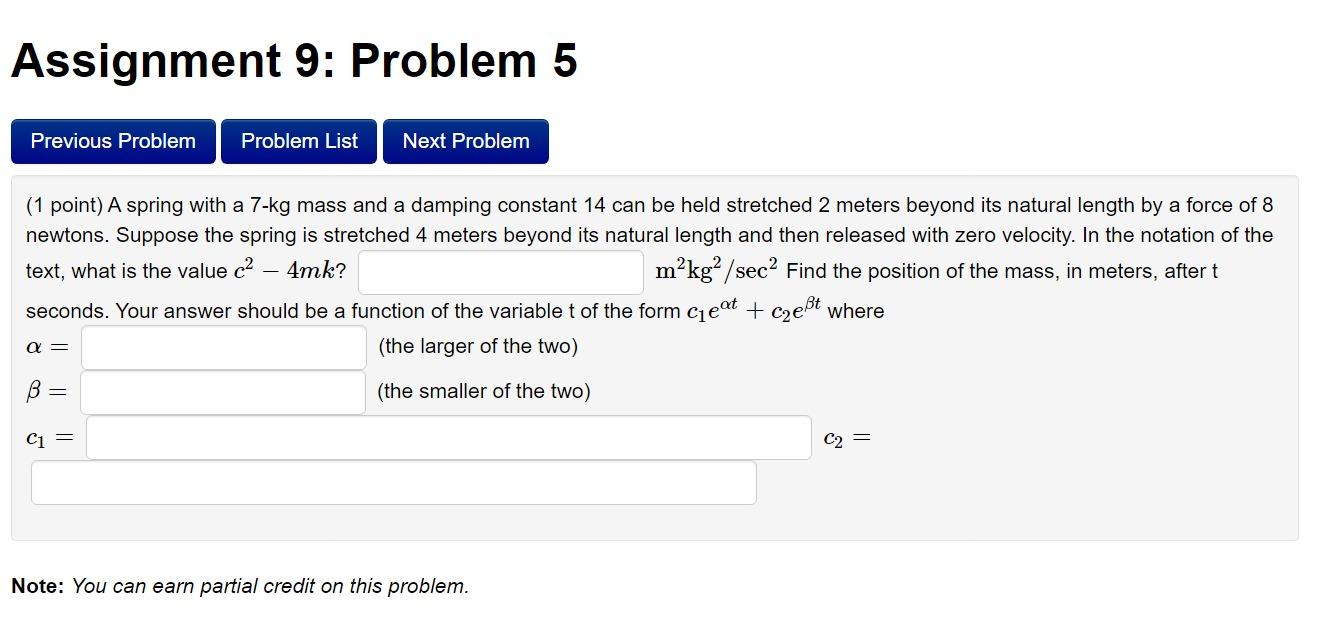
Task: Place cursor in the m²kg²/sec² answer box
Action: (500, 271)
